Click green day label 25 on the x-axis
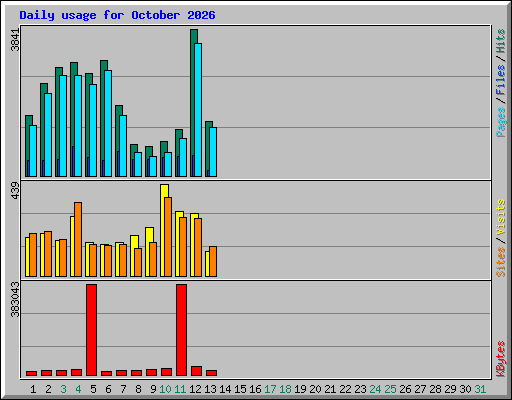The height and width of the screenshot is (400, 512). (x=390, y=389)
